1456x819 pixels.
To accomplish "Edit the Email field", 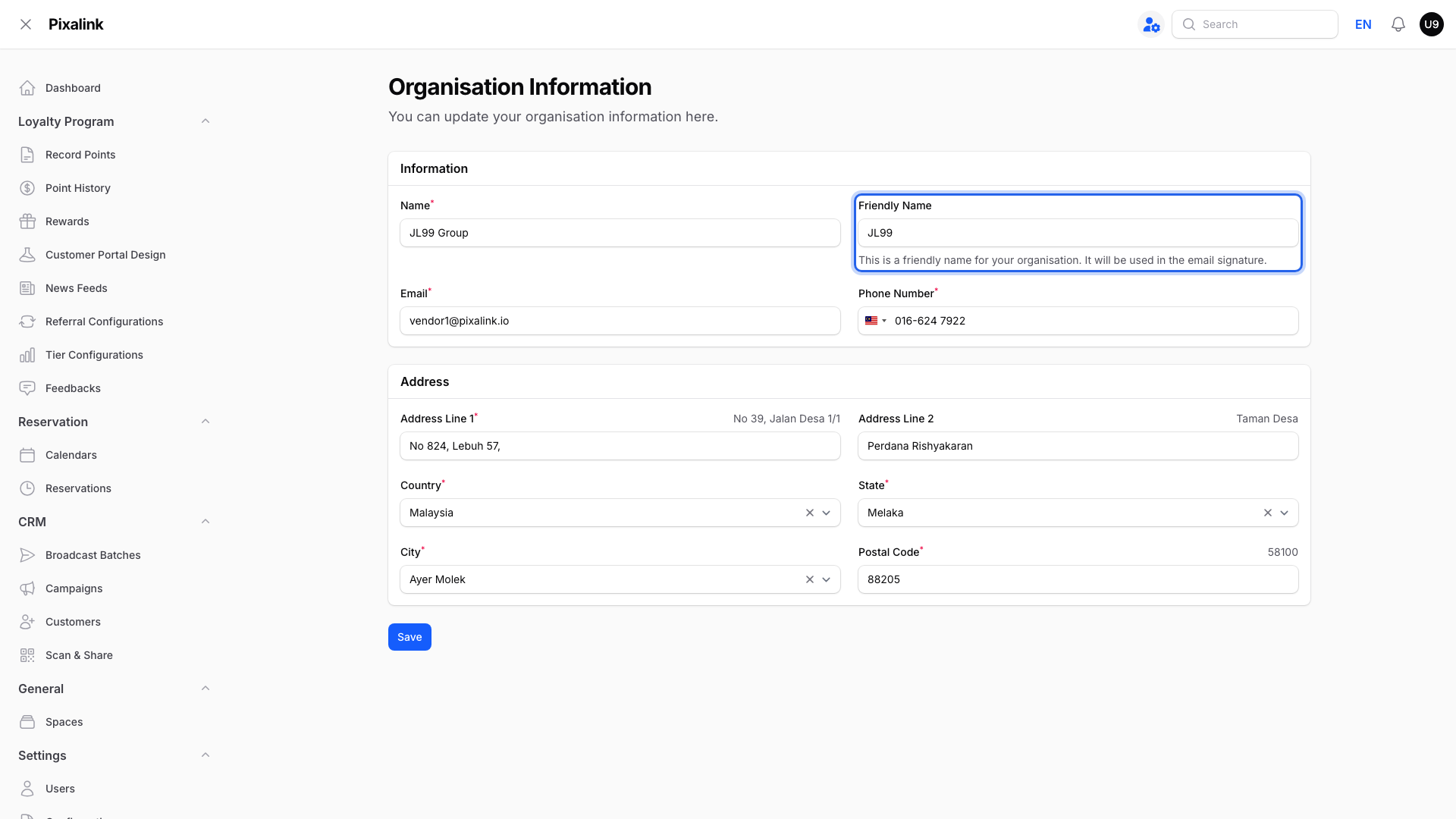I will [620, 321].
